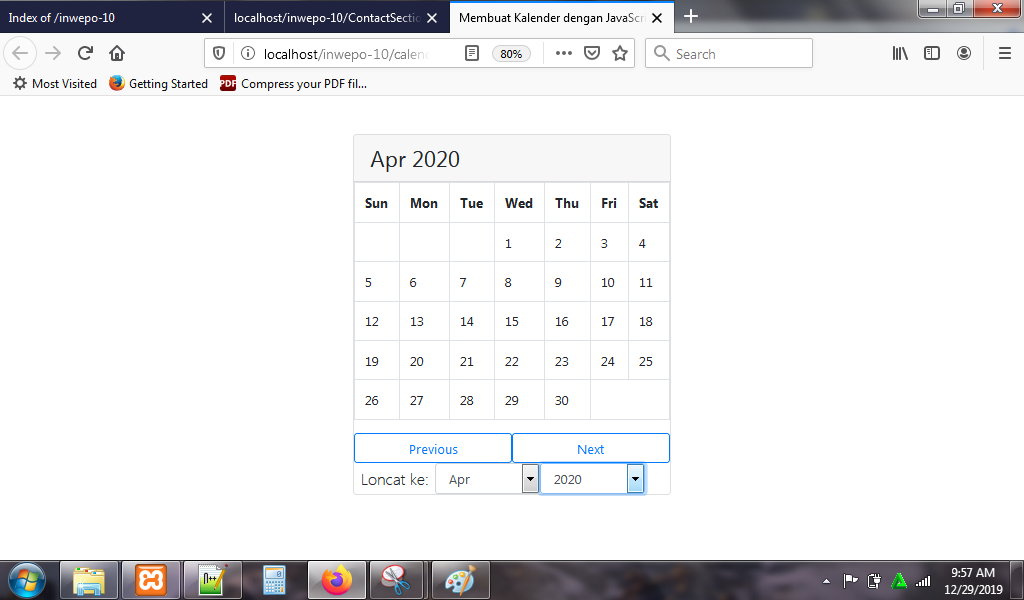
Task: Expand the month dropdown showing Apr
Action: (x=487, y=479)
